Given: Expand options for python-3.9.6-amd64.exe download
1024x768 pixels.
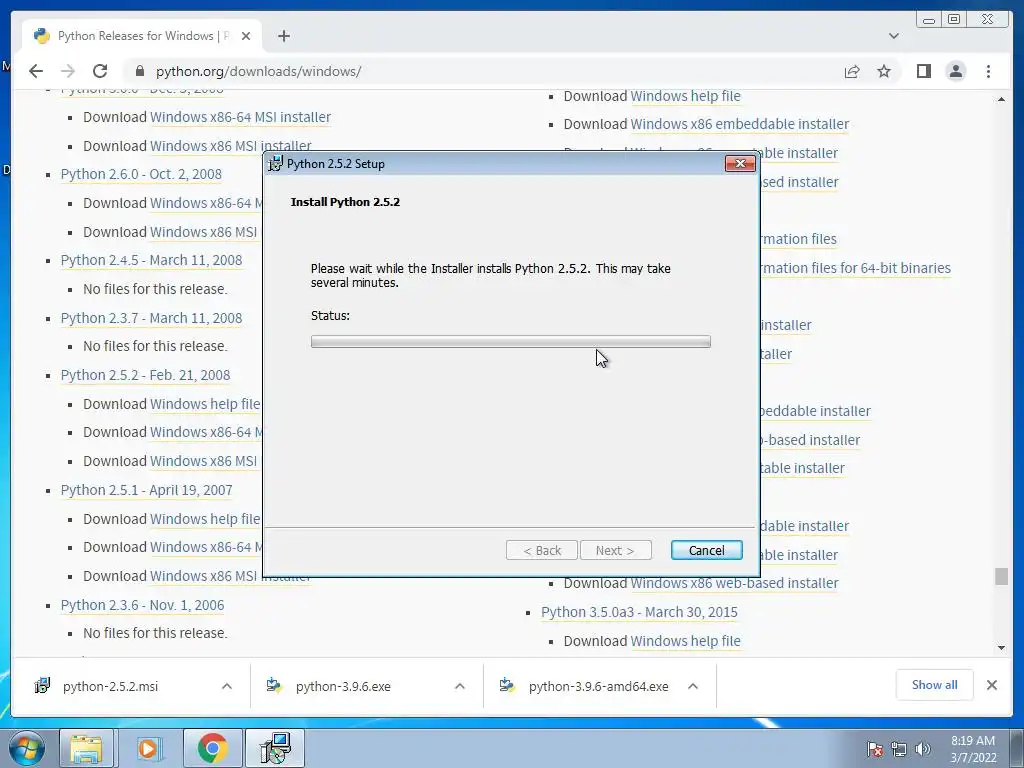Looking at the screenshot, I should pos(693,686).
